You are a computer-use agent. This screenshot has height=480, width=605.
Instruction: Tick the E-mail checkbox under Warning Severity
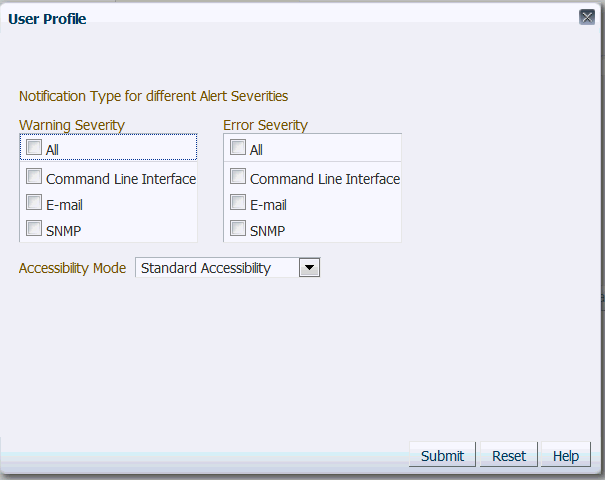coord(34,202)
